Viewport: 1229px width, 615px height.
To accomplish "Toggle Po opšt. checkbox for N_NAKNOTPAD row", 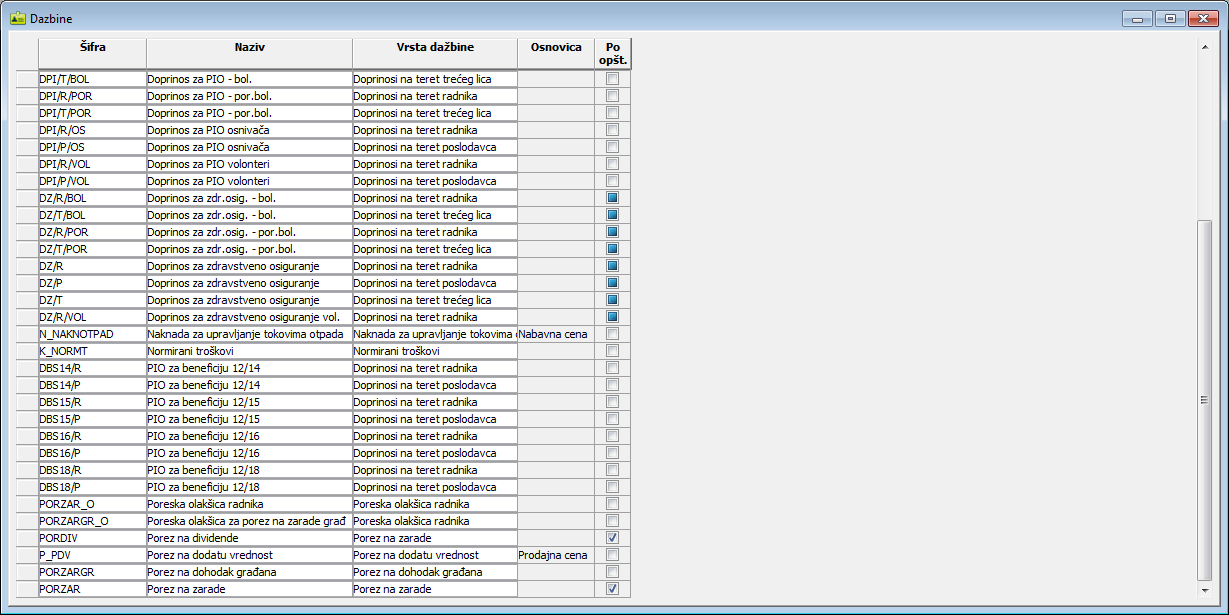I will [612, 334].
